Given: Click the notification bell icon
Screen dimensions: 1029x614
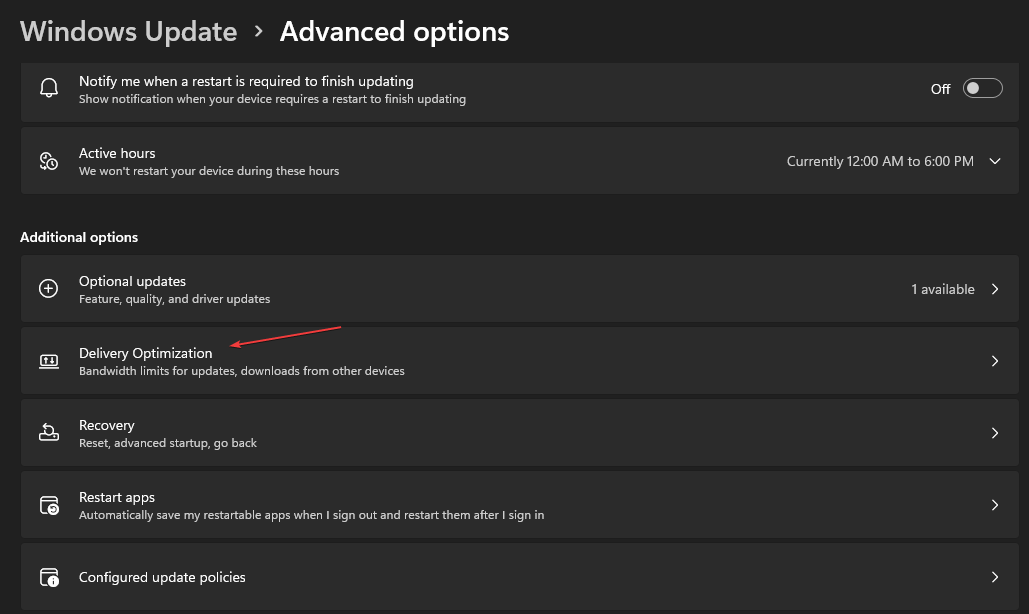Looking at the screenshot, I should 48,88.
